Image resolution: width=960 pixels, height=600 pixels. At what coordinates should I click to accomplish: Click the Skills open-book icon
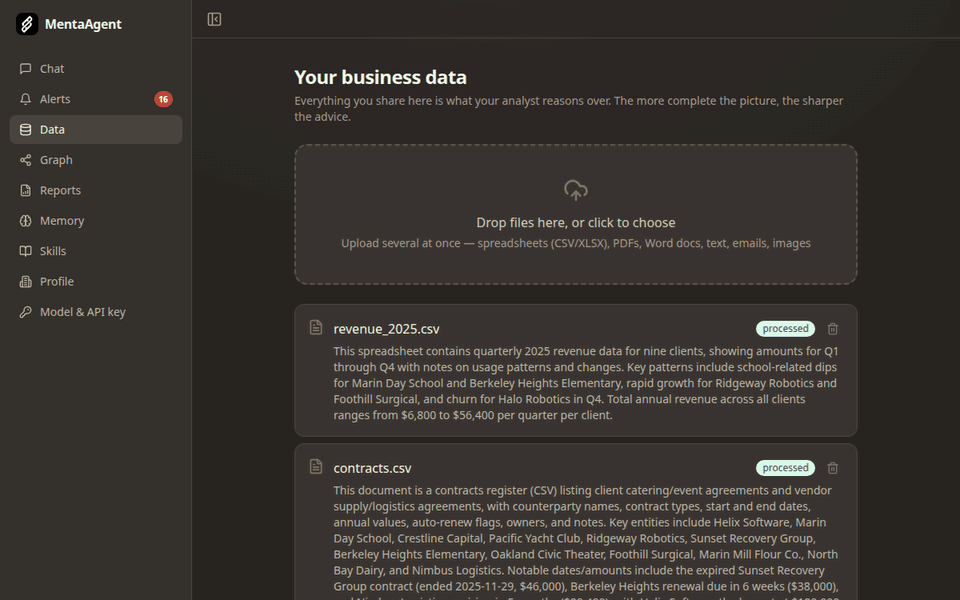tap(25, 251)
